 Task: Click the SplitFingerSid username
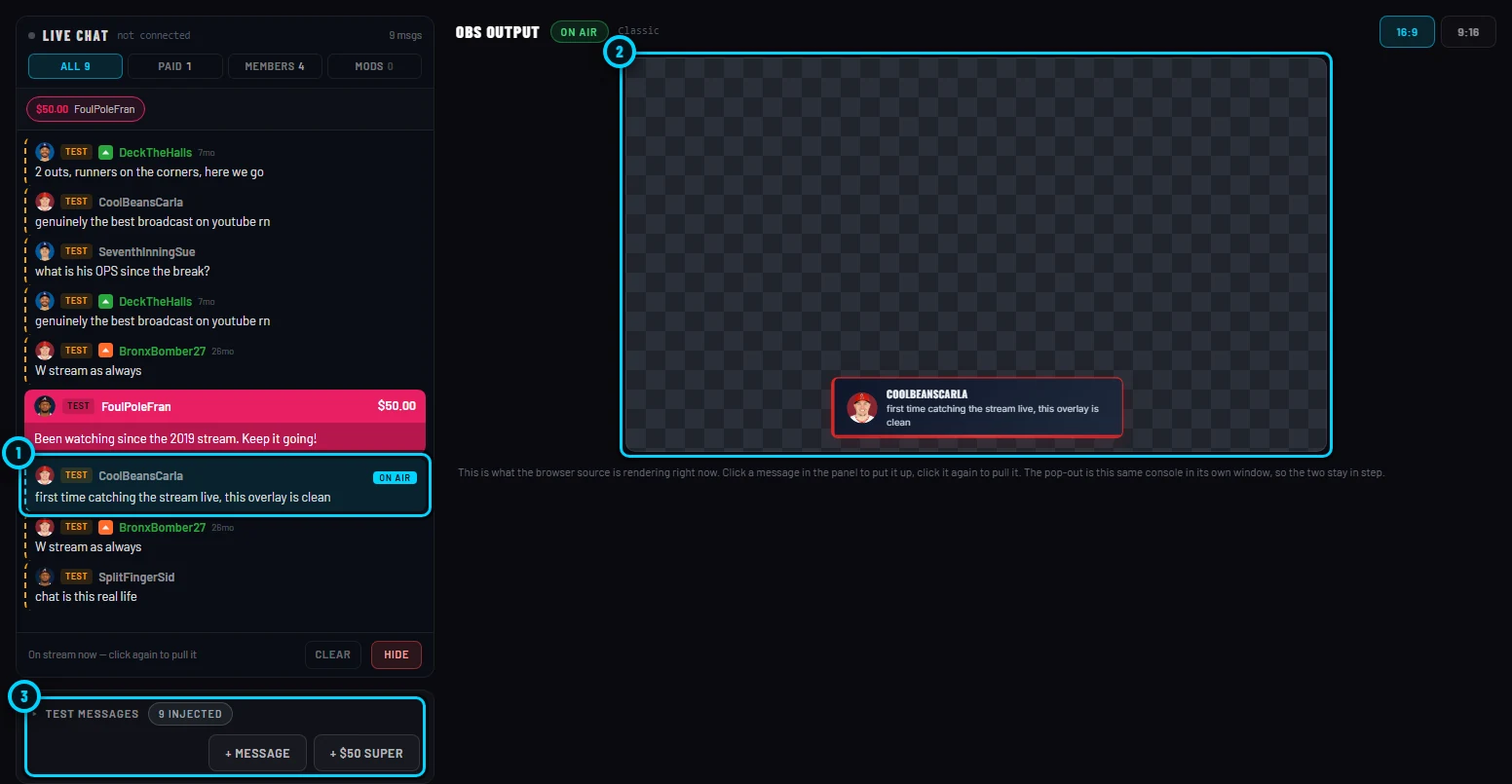click(x=136, y=578)
